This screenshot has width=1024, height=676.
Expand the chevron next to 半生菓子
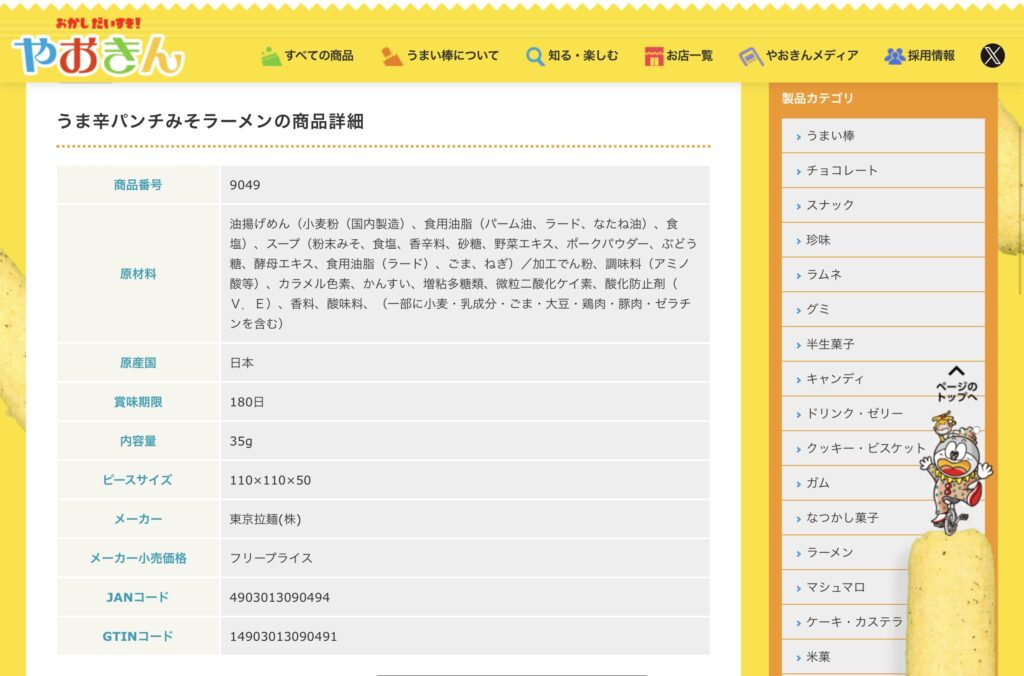pyautogui.click(x=798, y=345)
